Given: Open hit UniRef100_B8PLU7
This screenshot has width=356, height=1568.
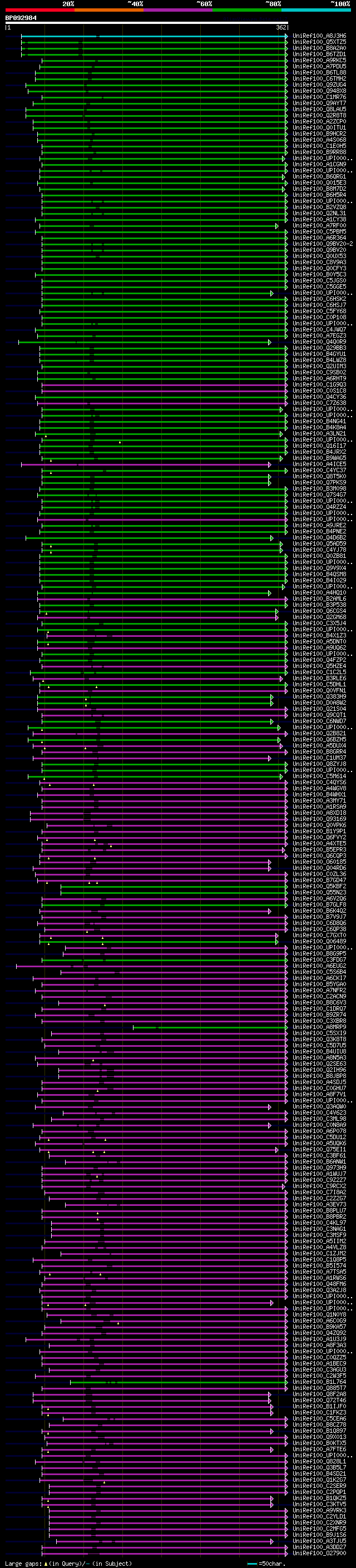Looking at the screenshot, I should tap(319, 1210).
